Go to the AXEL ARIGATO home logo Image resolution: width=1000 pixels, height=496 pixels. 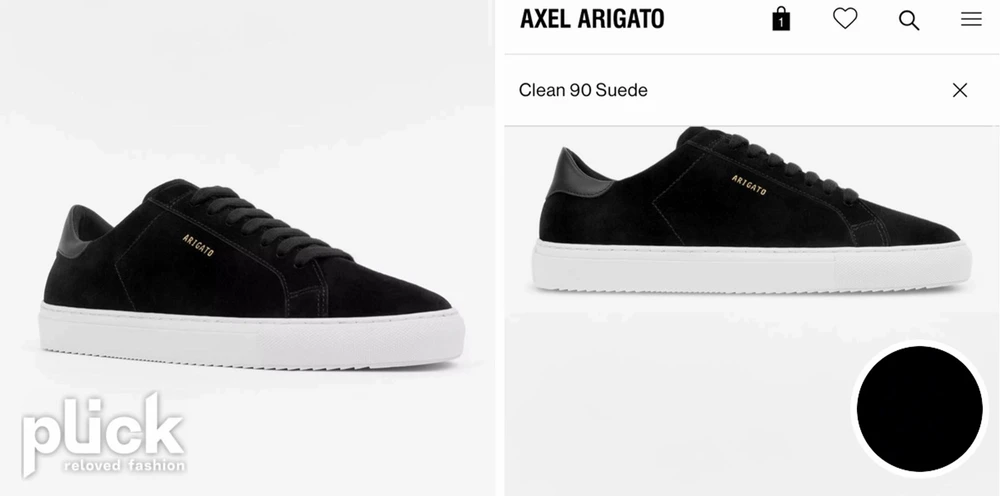[x=592, y=19]
